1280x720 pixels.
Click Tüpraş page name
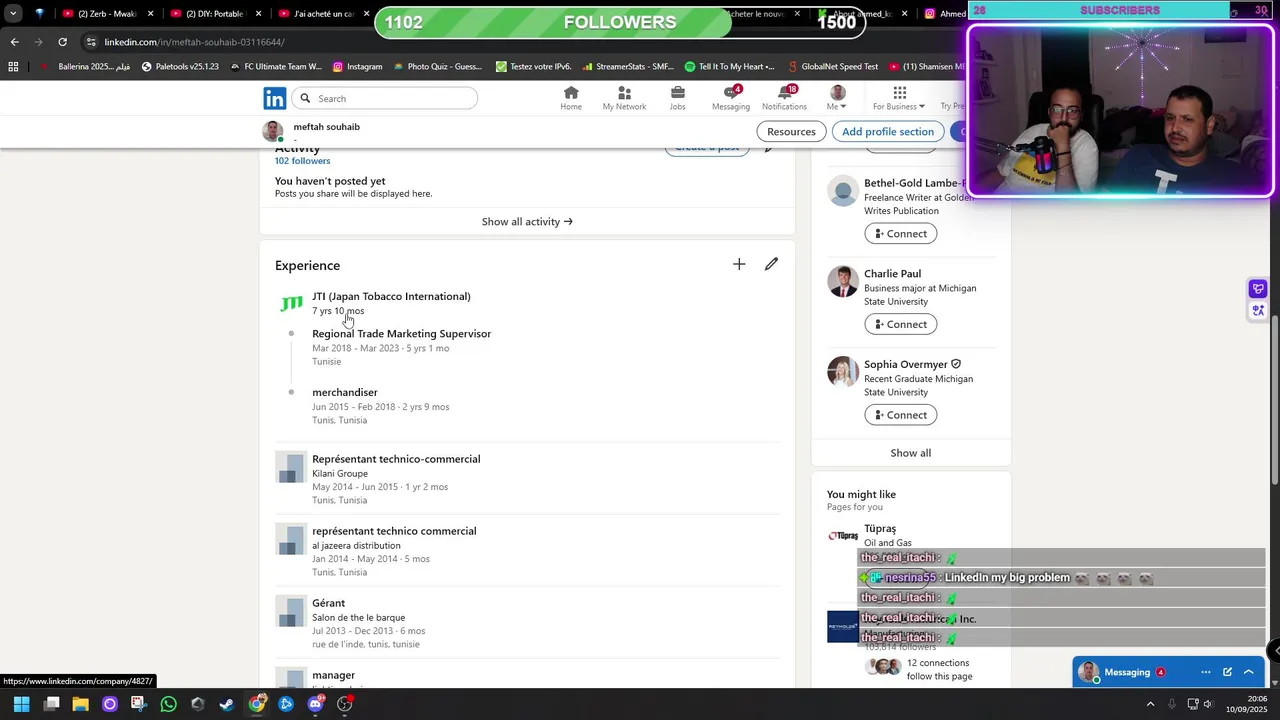tap(880, 528)
